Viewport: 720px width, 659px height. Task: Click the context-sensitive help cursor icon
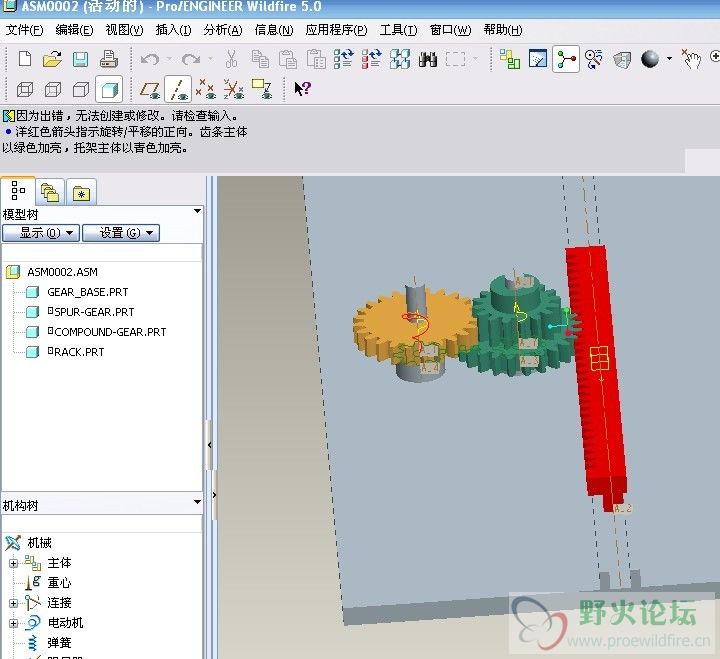[x=303, y=88]
